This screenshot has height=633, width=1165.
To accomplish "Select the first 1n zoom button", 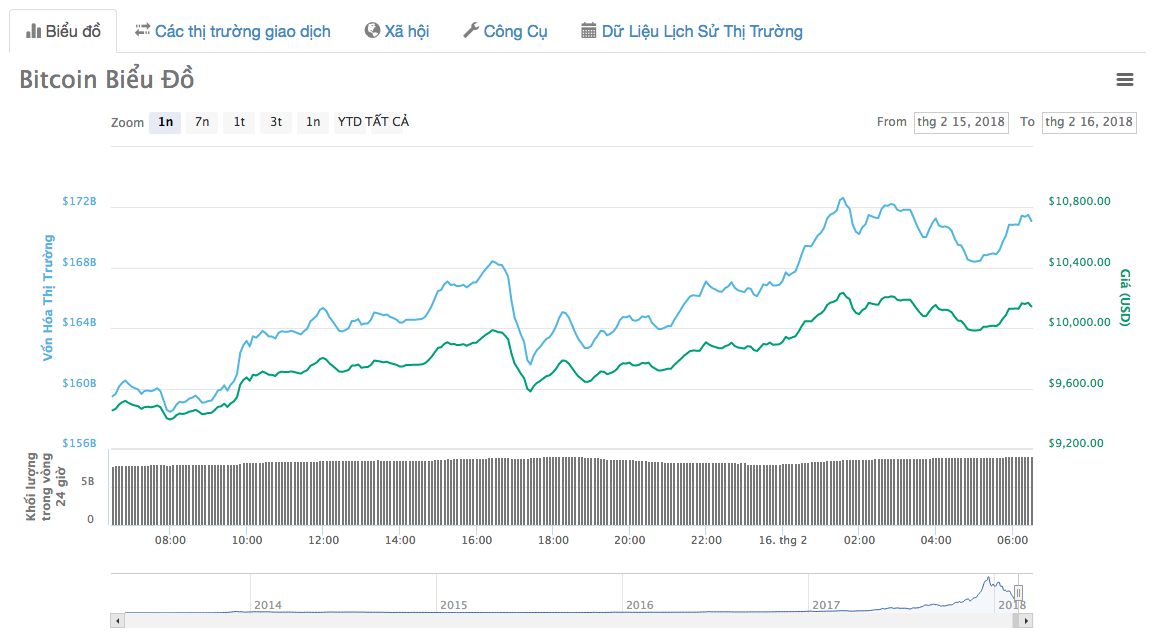I will tap(165, 122).
